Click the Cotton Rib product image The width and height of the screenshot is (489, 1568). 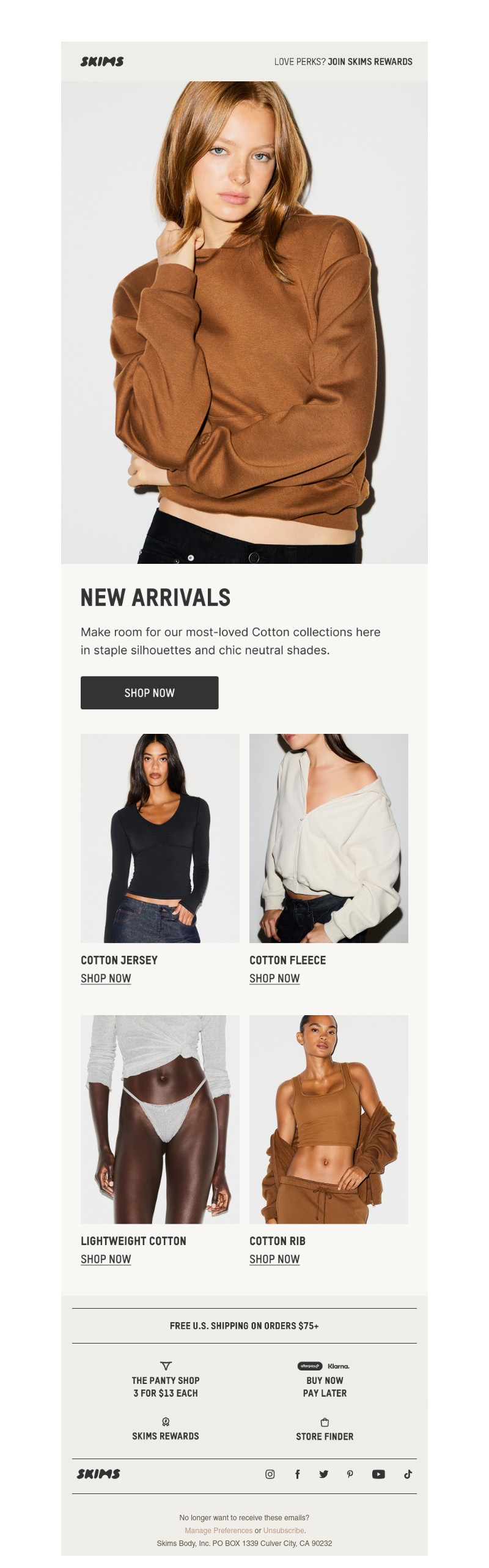[x=329, y=1119]
